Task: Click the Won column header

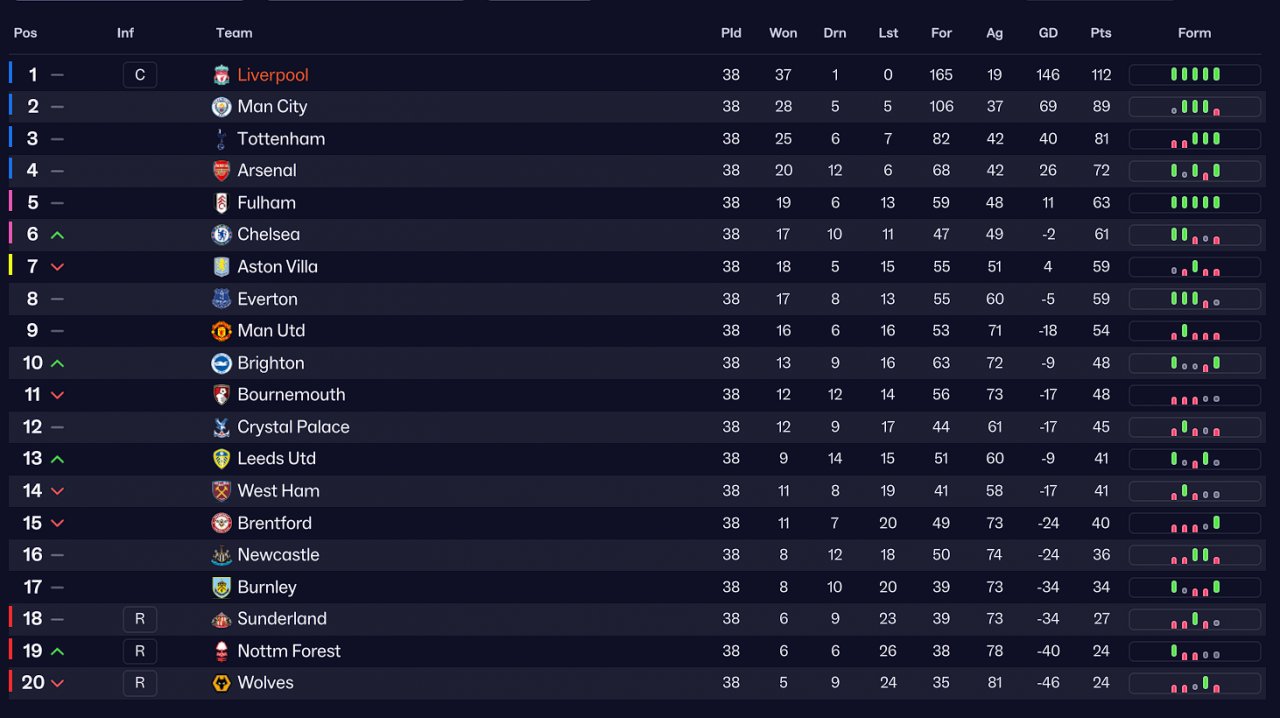Action: pos(783,33)
